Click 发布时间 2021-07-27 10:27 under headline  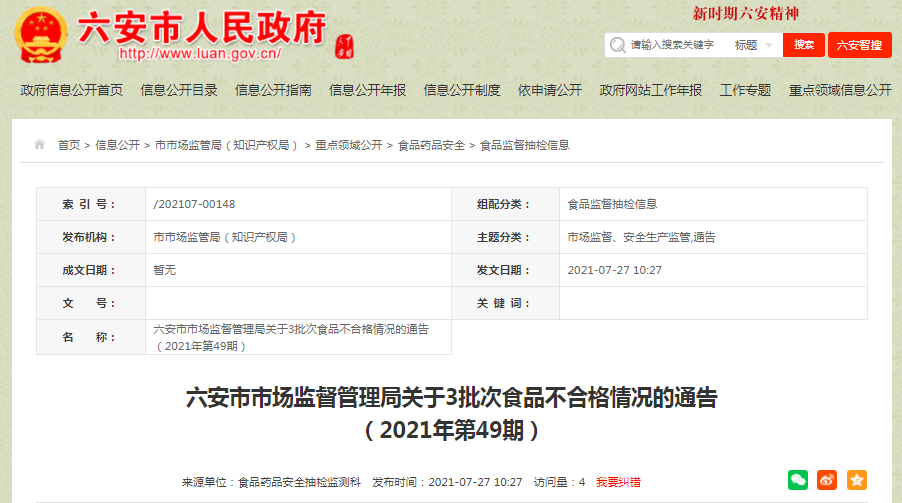pyautogui.click(x=447, y=482)
